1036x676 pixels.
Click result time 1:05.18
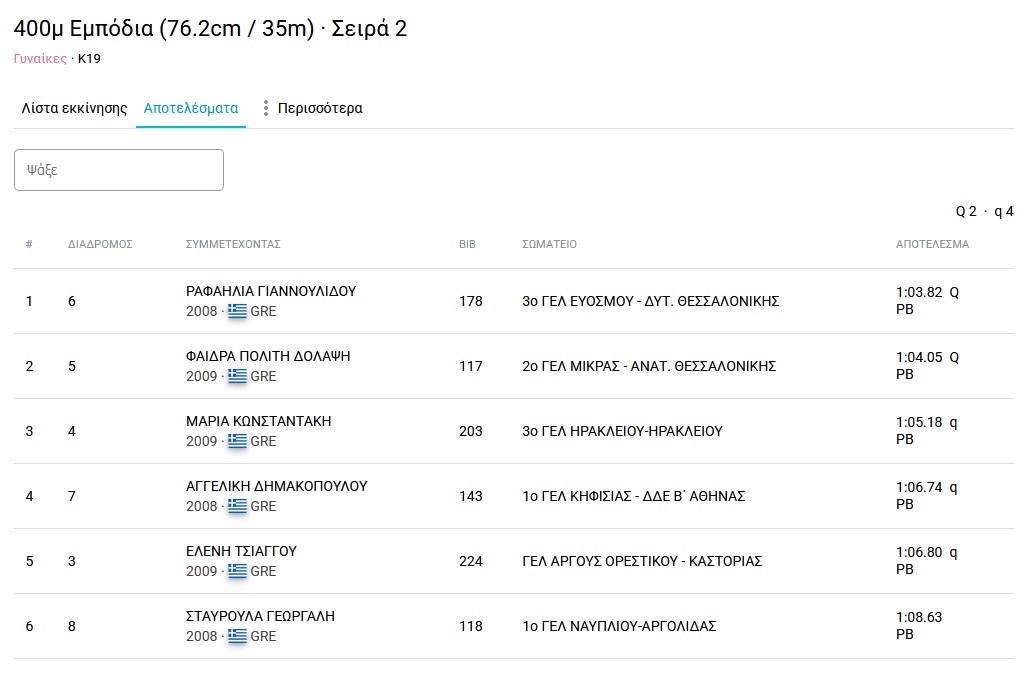919,422
